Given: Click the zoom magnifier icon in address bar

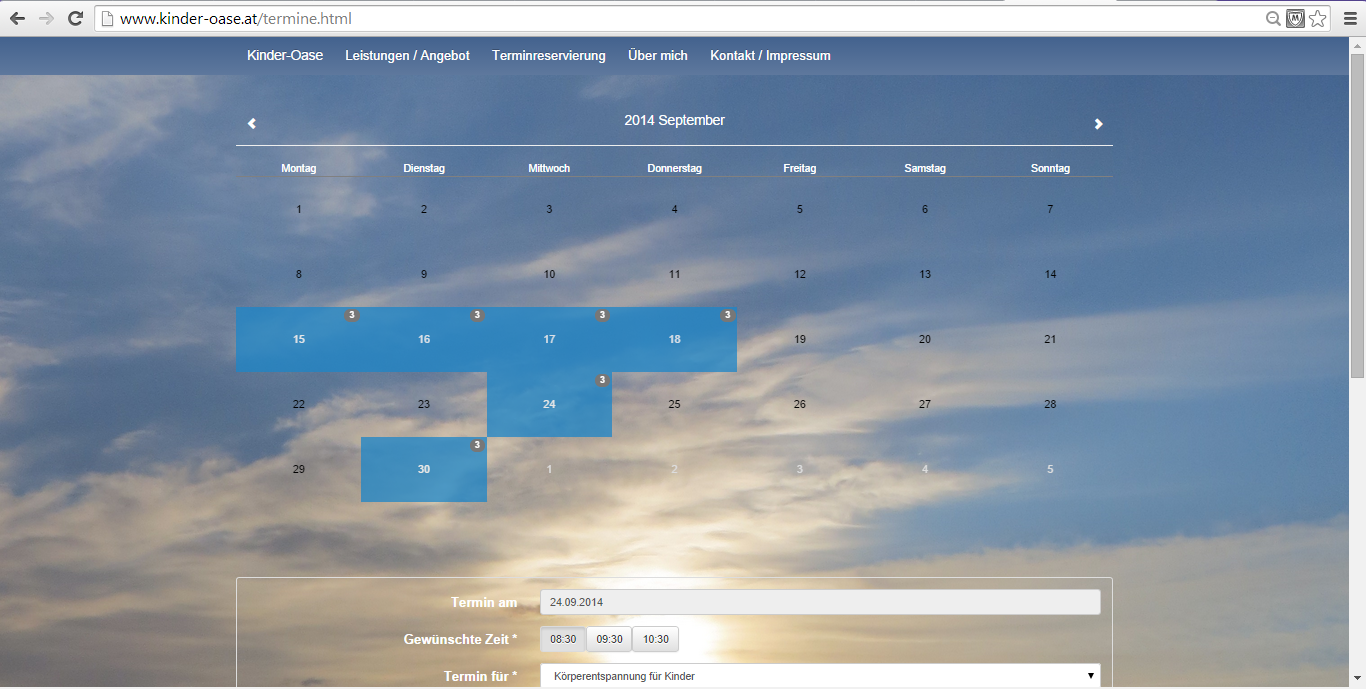Looking at the screenshot, I should click(x=1273, y=18).
